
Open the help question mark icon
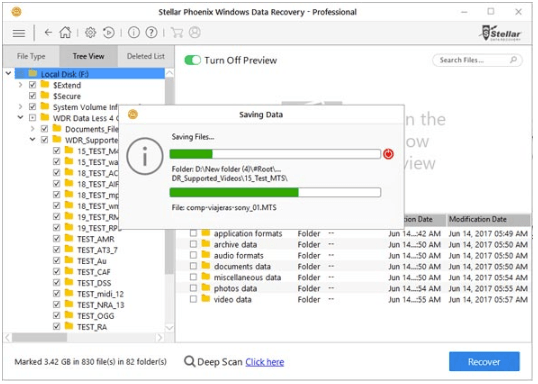point(151,33)
